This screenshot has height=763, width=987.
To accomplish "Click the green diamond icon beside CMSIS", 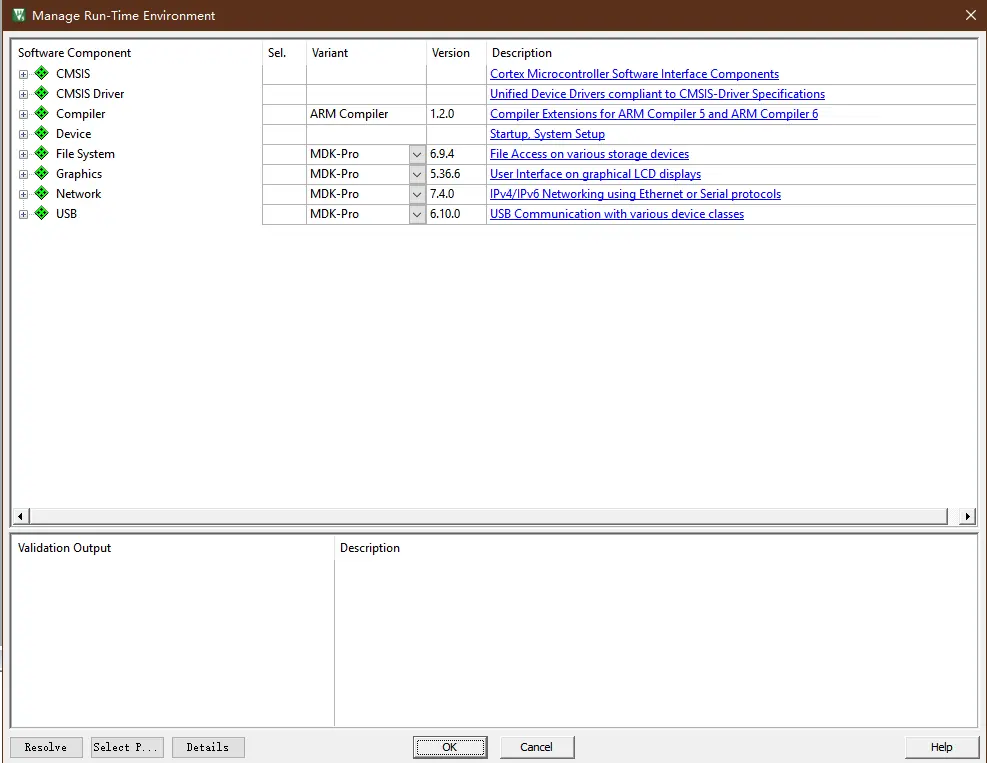I will pyautogui.click(x=41, y=74).
